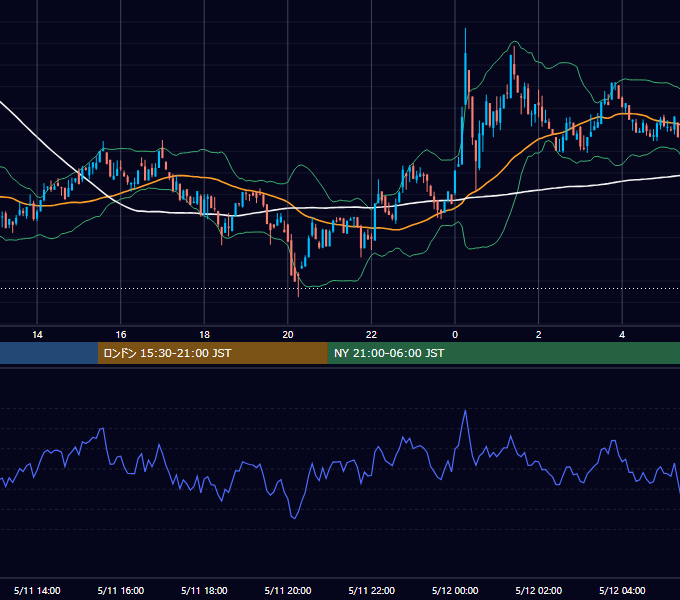Select the 0 hour axis label
Viewport: 680px width, 600px height.
click(x=455, y=335)
